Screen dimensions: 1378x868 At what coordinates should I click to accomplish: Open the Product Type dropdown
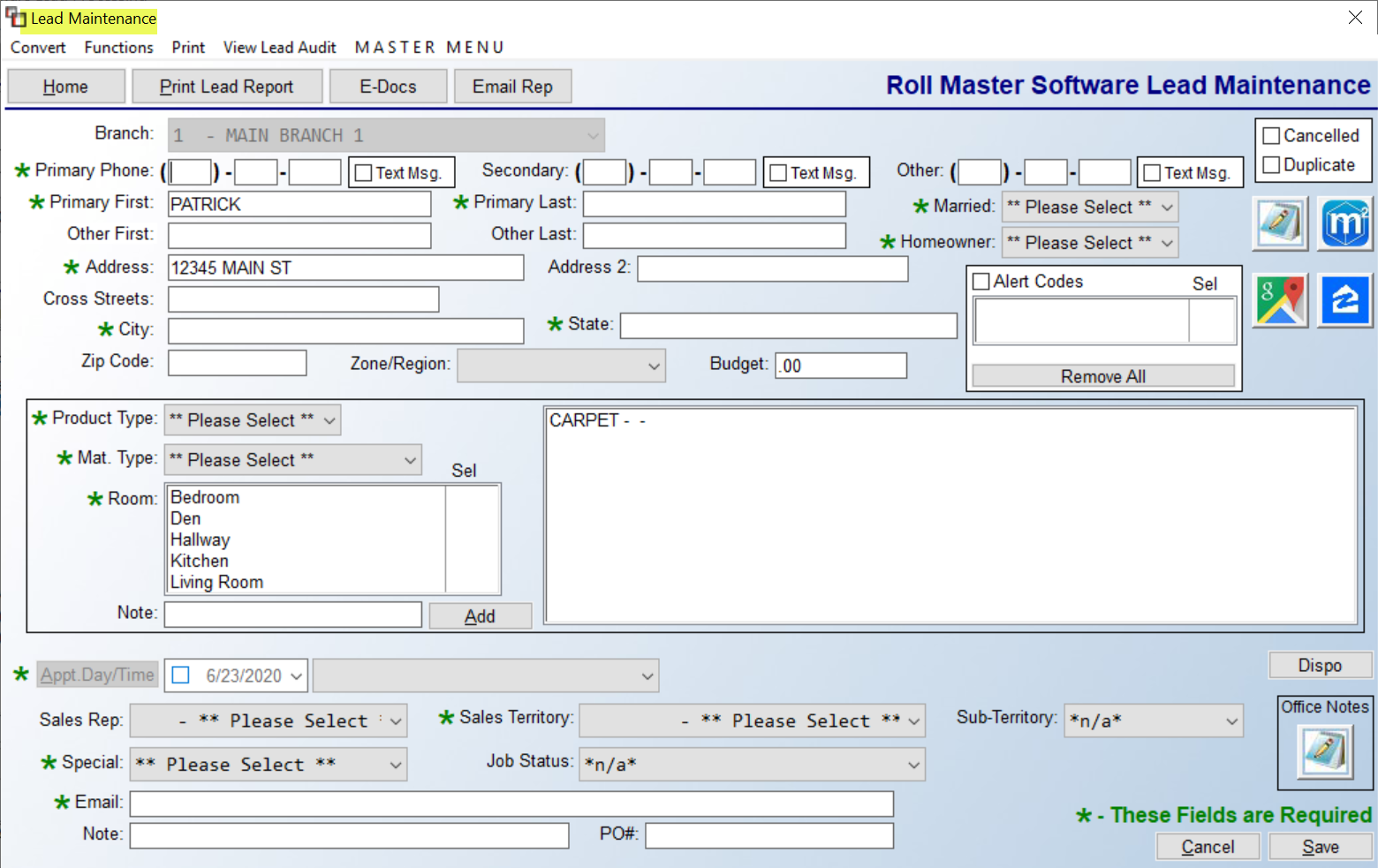253,420
